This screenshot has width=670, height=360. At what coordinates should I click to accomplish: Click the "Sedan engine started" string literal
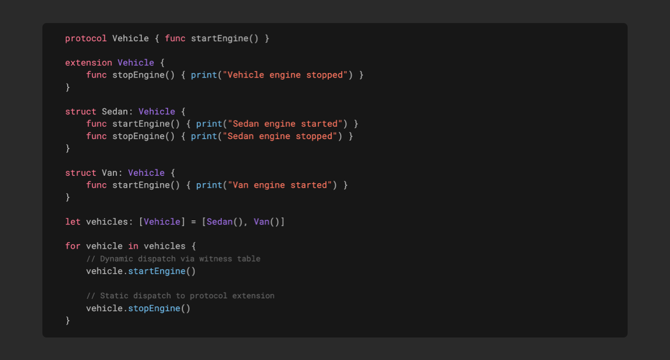point(285,124)
